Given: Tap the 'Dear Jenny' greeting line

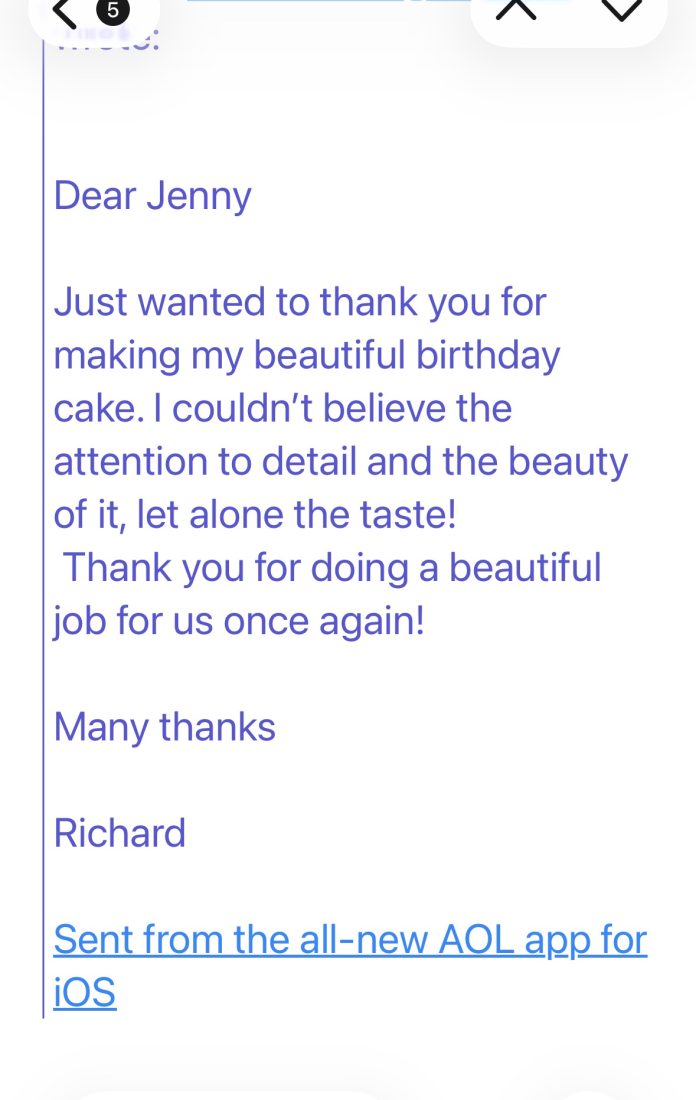Looking at the screenshot, I should click(x=152, y=196).
